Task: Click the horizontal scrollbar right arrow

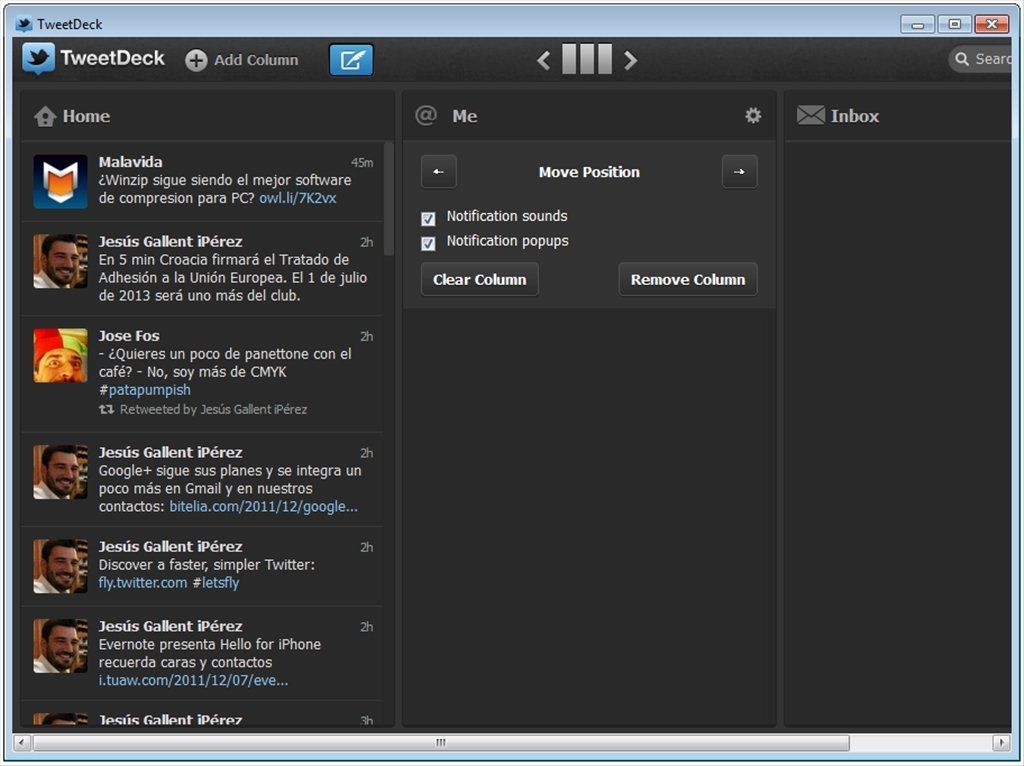Action: click(x=1001, y=742)
